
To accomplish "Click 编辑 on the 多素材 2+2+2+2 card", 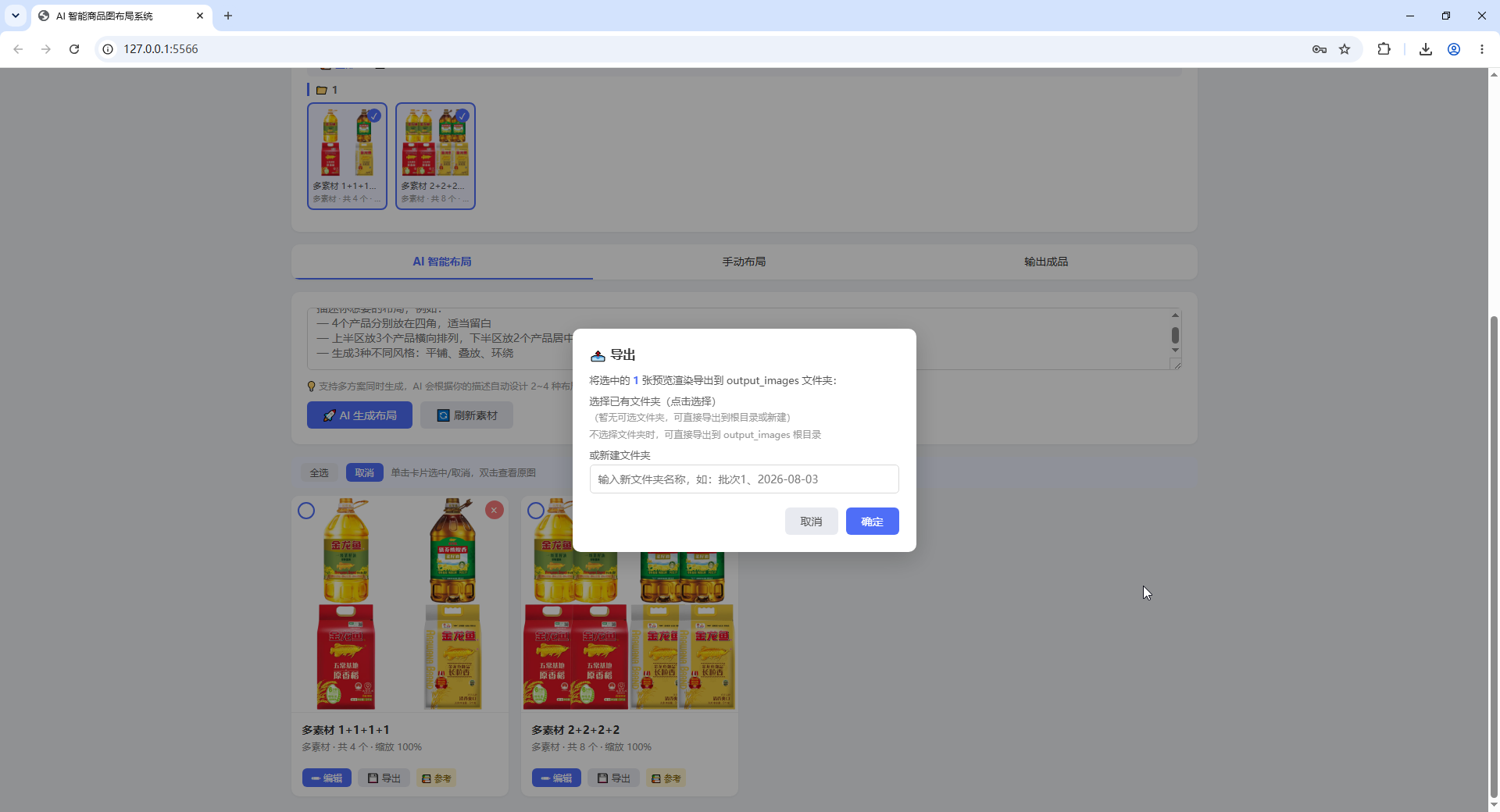I will pyautogui.click(x=556, y=778).
